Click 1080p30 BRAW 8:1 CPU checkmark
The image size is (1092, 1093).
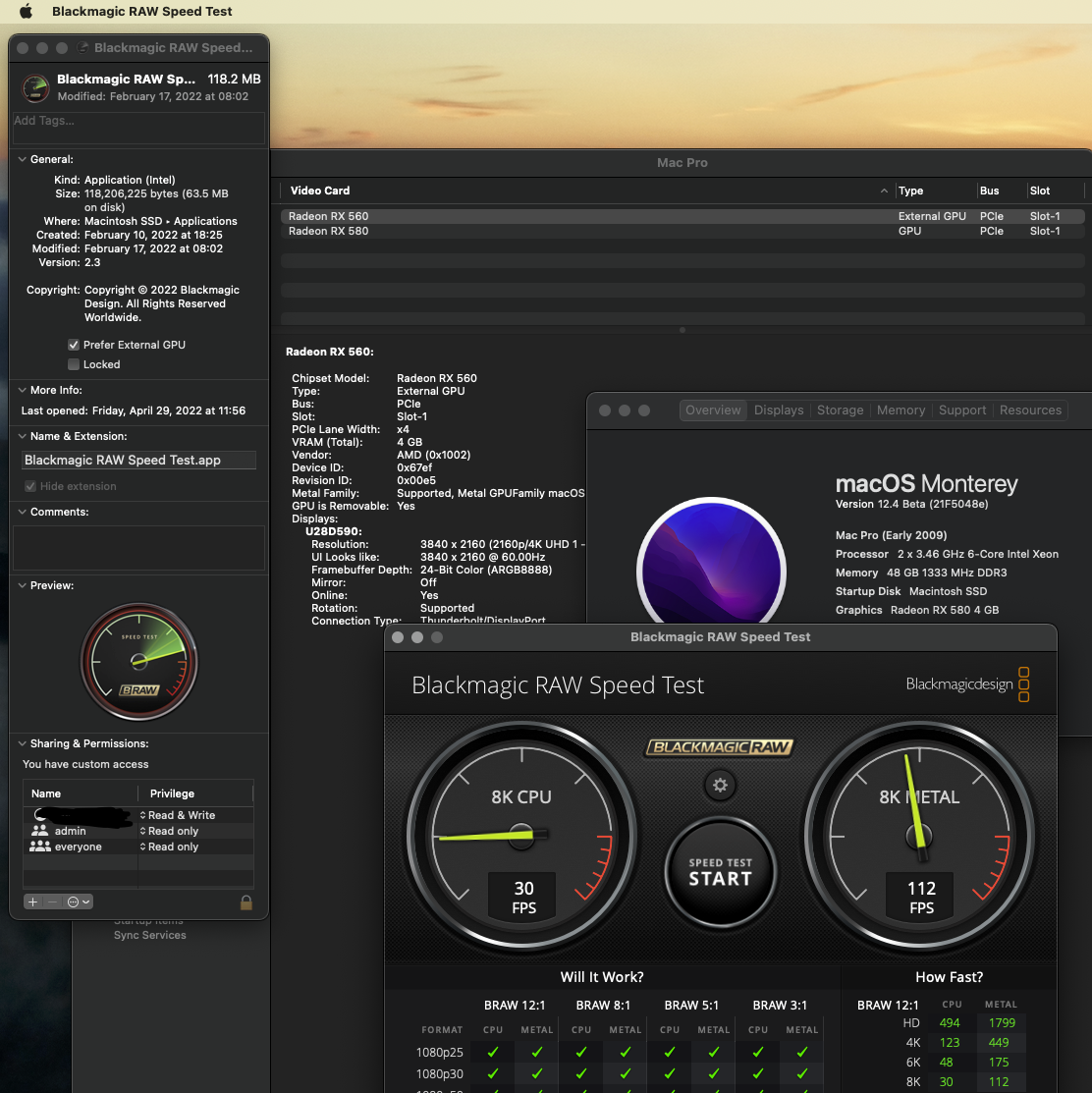point(580,1073)
